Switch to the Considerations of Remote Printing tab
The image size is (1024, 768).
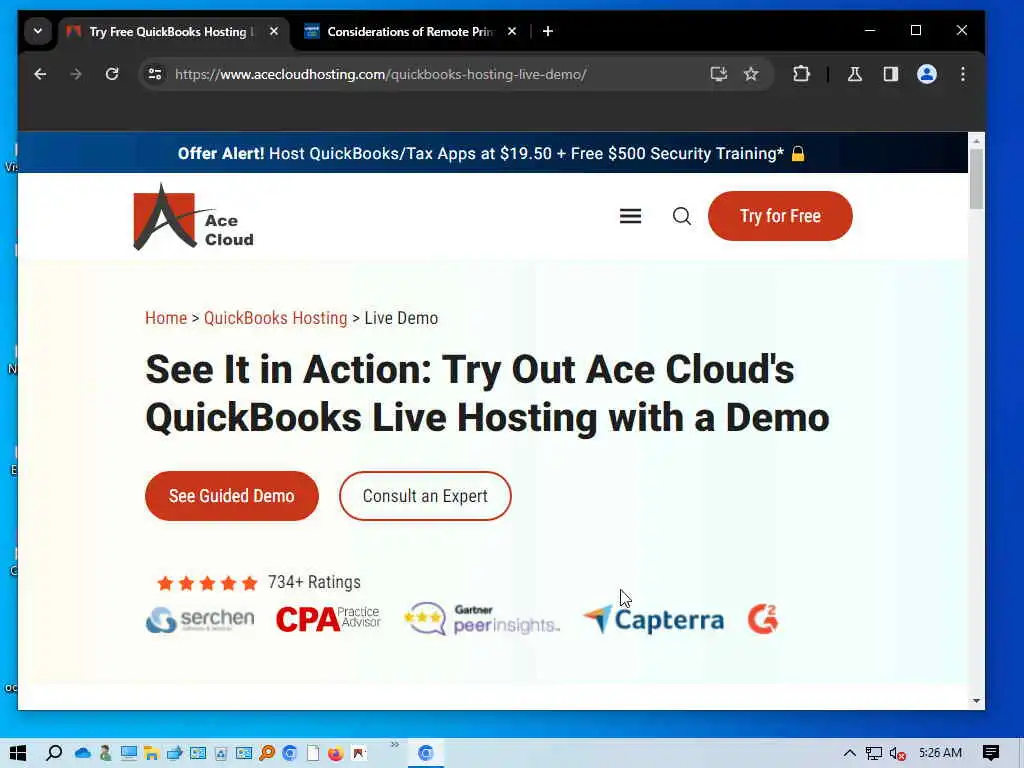tap(409, 31)
